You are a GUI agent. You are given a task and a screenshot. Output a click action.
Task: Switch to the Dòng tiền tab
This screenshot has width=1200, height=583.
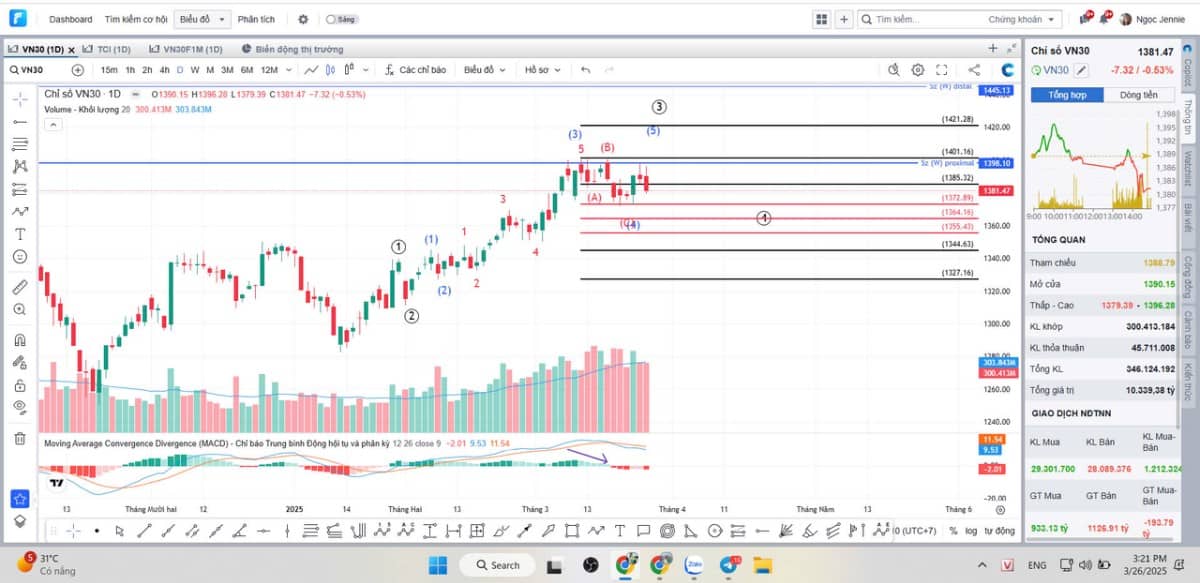1139,94
